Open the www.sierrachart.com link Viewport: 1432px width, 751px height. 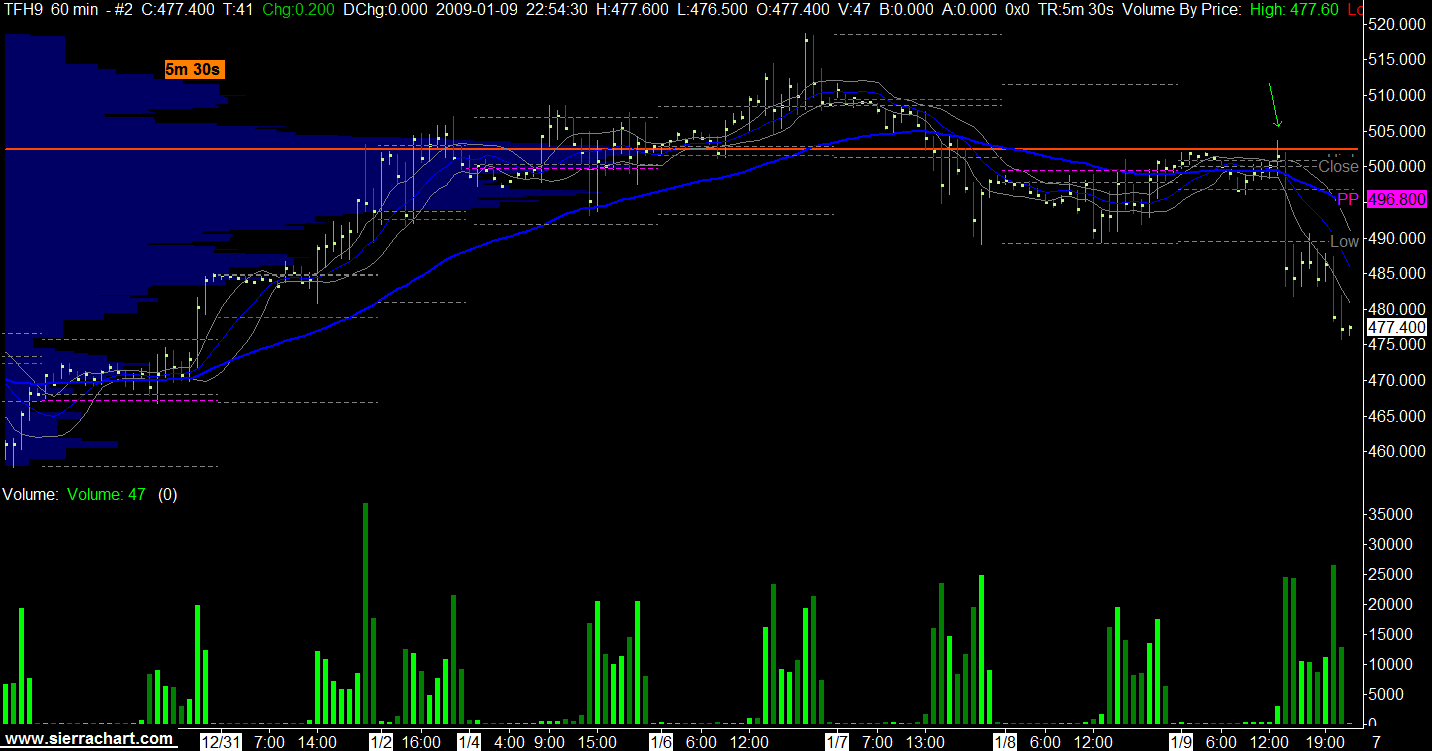click(90, 739)
